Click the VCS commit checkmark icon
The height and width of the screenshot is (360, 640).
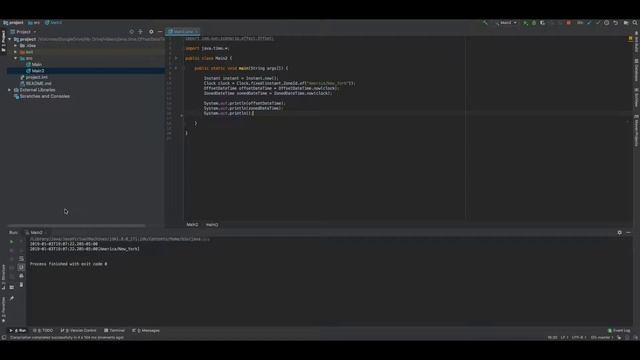[x=598, y=23]
